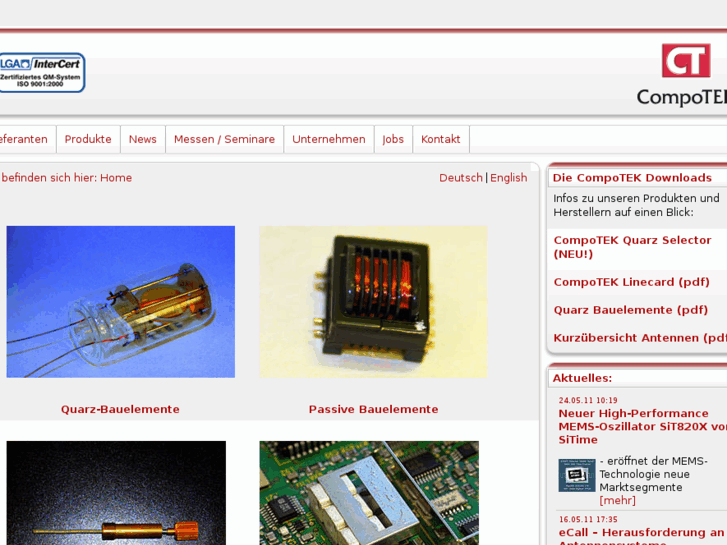Switch language to Deutsch

tap(461, 178)
